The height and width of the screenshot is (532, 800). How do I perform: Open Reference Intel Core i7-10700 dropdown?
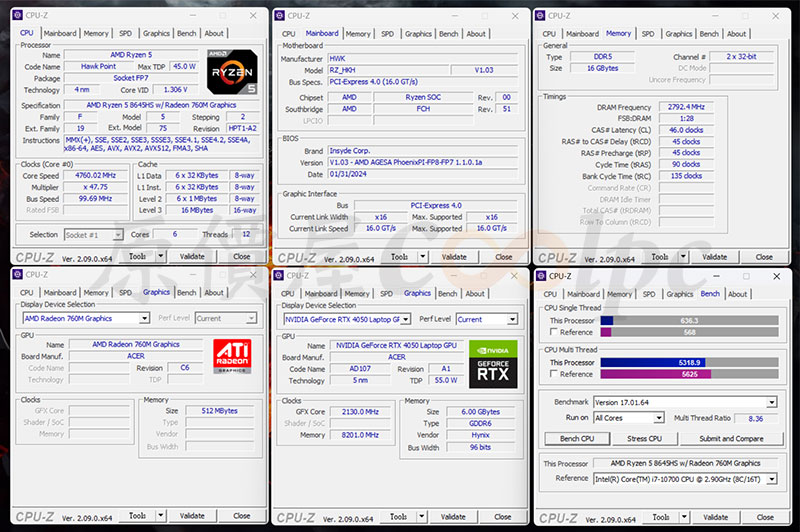(x=771, y=479)
